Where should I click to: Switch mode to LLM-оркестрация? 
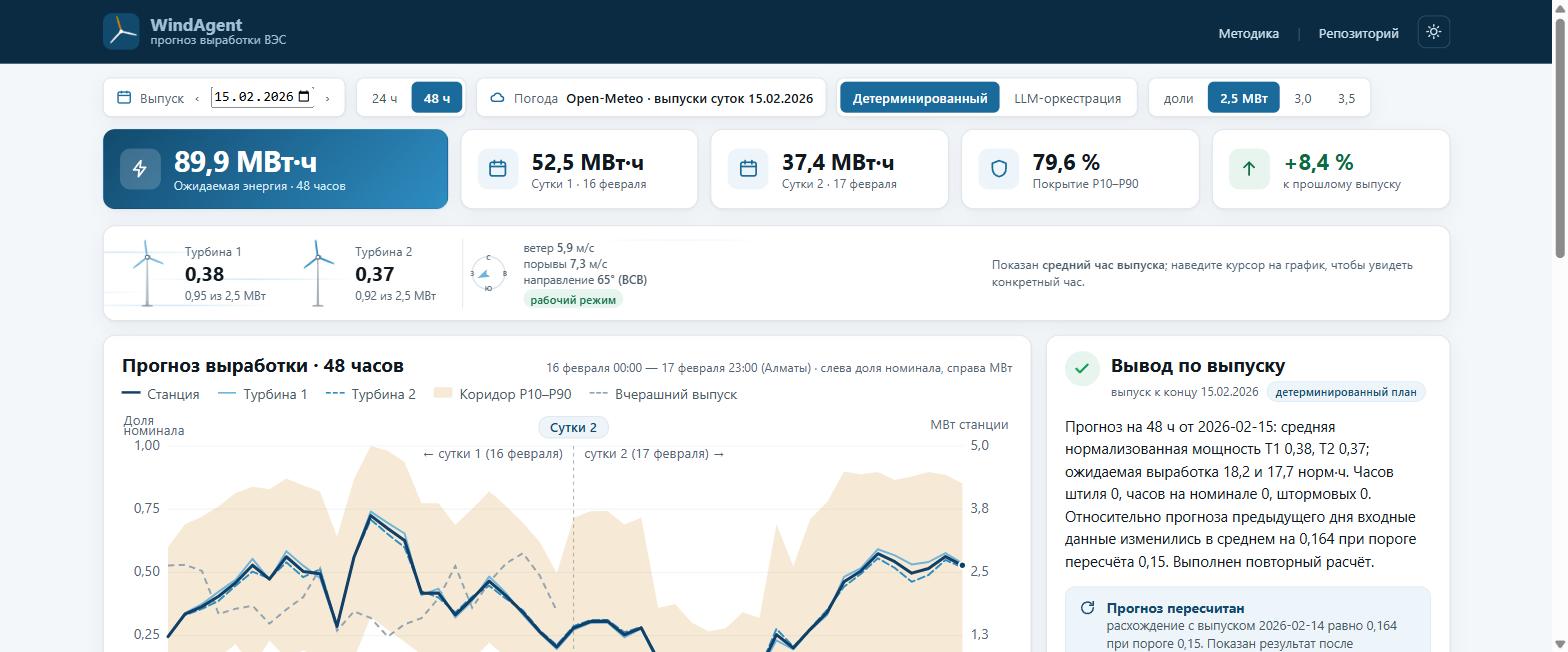[x=1067, y=98]
